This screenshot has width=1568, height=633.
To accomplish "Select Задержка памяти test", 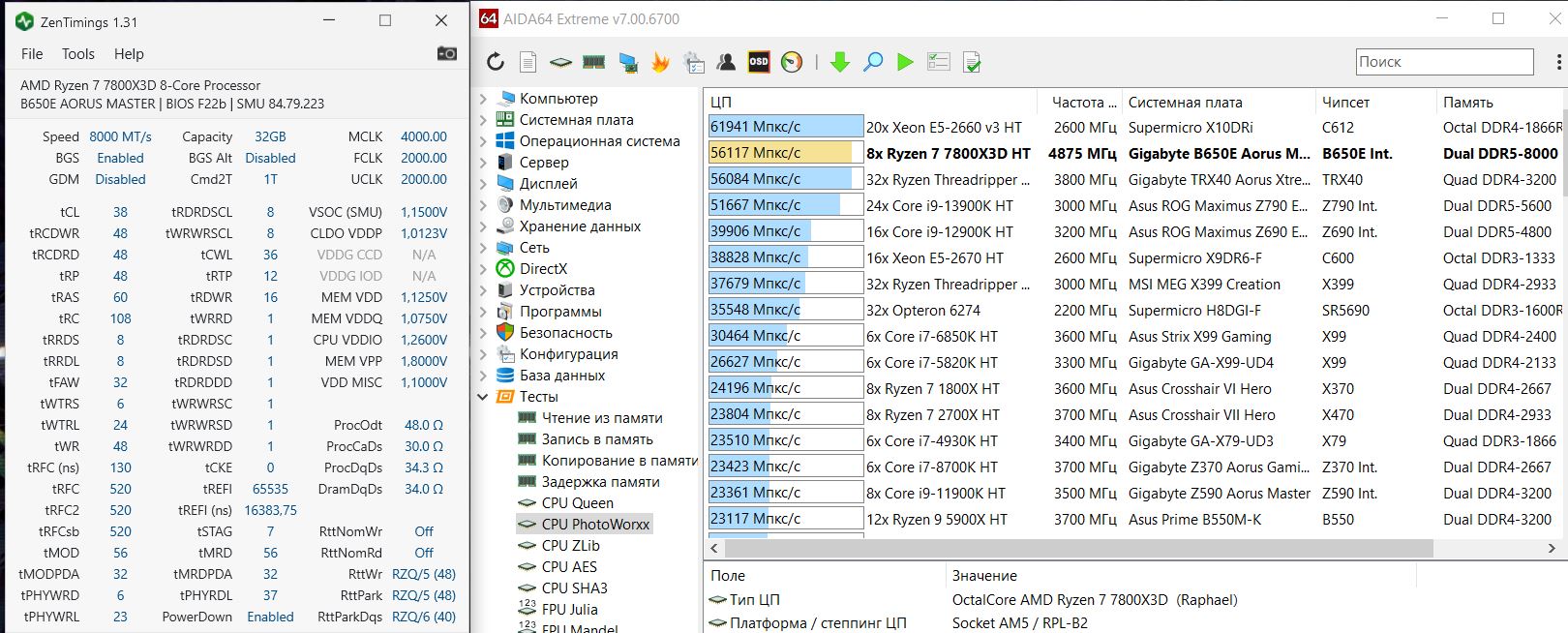I will pos(600,482).
